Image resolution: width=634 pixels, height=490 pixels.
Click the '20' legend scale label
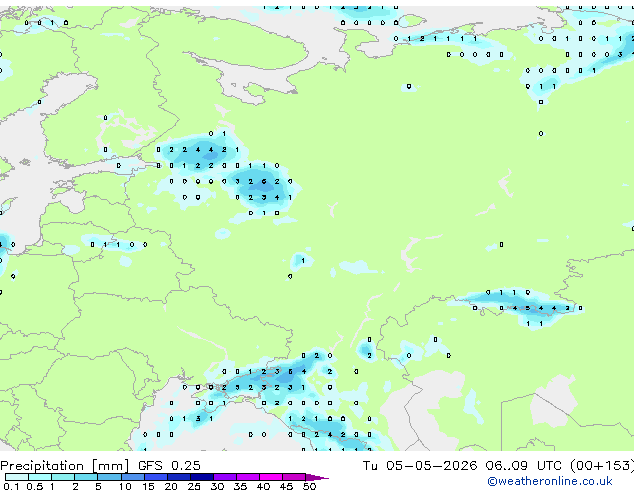tap(171, 486)
